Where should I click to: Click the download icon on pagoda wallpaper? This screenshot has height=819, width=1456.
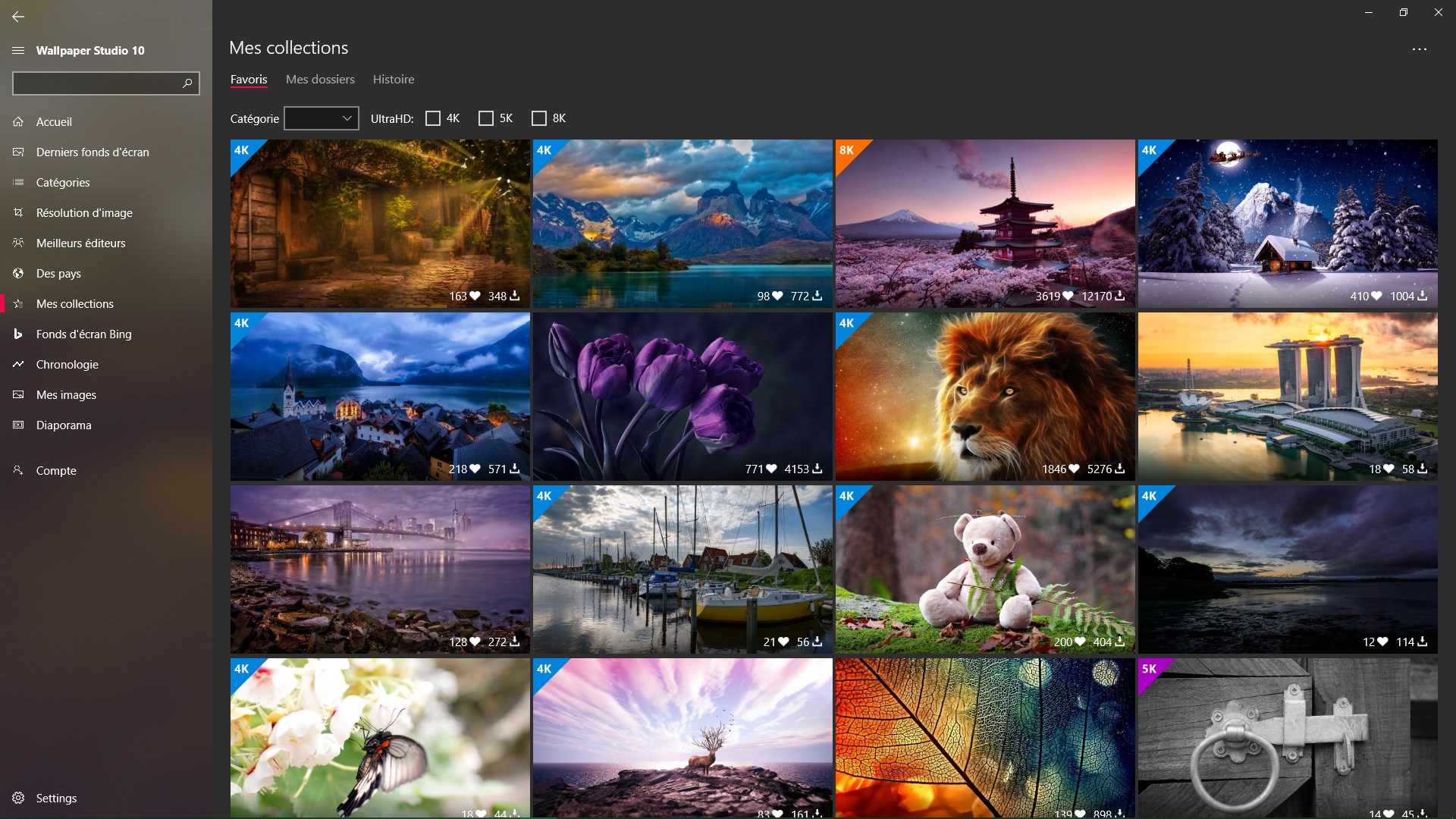tap(1119, 296)
